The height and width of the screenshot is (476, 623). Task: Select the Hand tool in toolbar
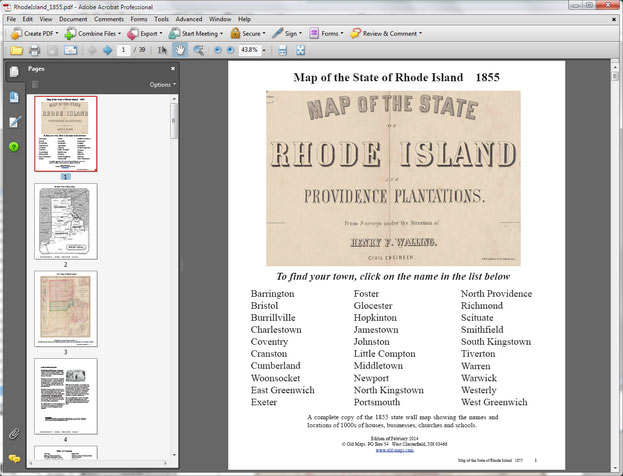pyautogui.click(x=180, y=50)
